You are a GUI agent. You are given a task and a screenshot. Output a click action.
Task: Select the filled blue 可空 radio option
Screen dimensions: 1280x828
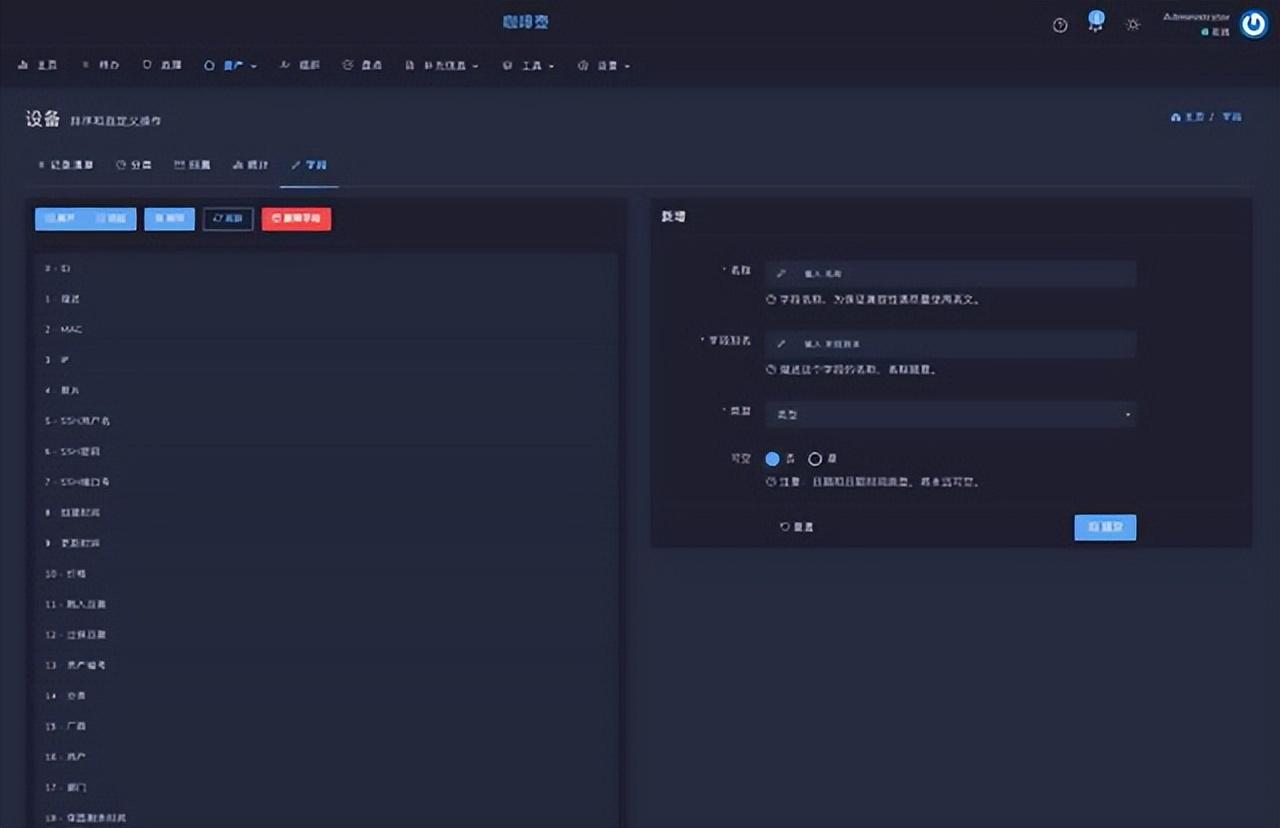pos(772,459)
